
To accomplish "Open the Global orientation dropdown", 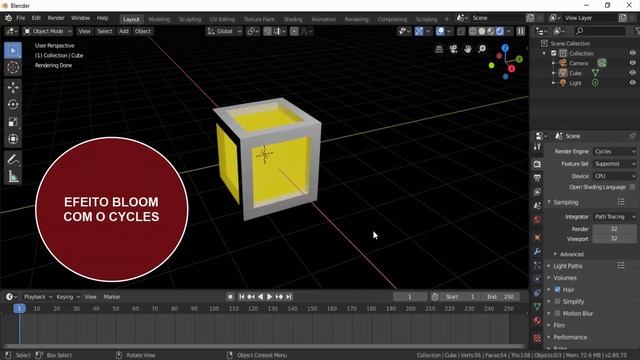I will (224, 31).
